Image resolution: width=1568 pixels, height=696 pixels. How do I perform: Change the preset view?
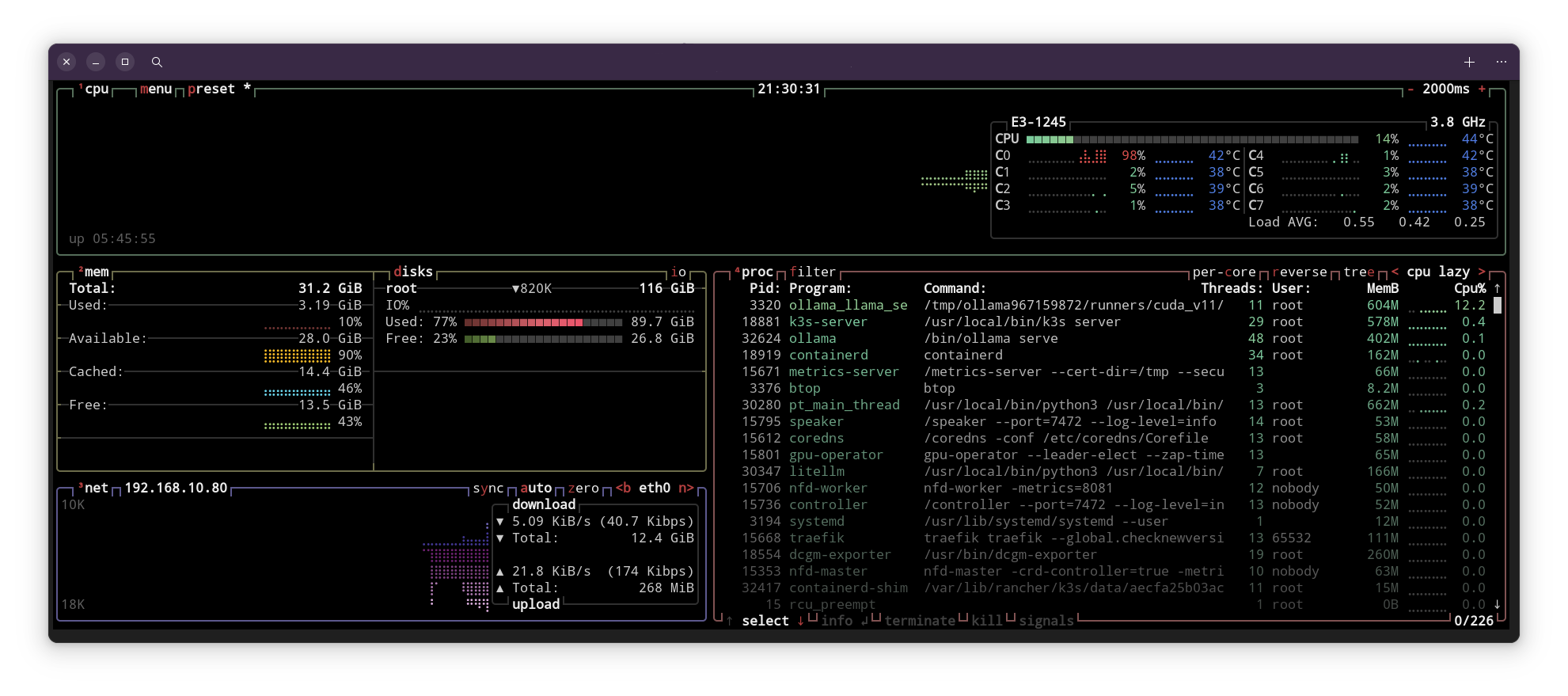tap(211, 89)
